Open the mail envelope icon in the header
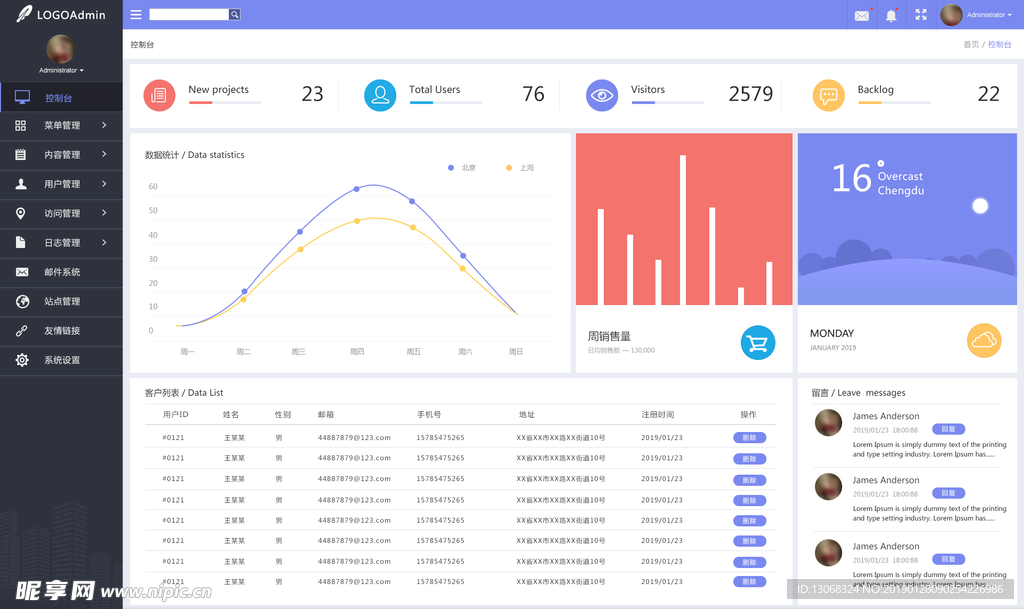The height and width of the screenshot is (609, 1024). pyautogui.click(x=862, y=14)
